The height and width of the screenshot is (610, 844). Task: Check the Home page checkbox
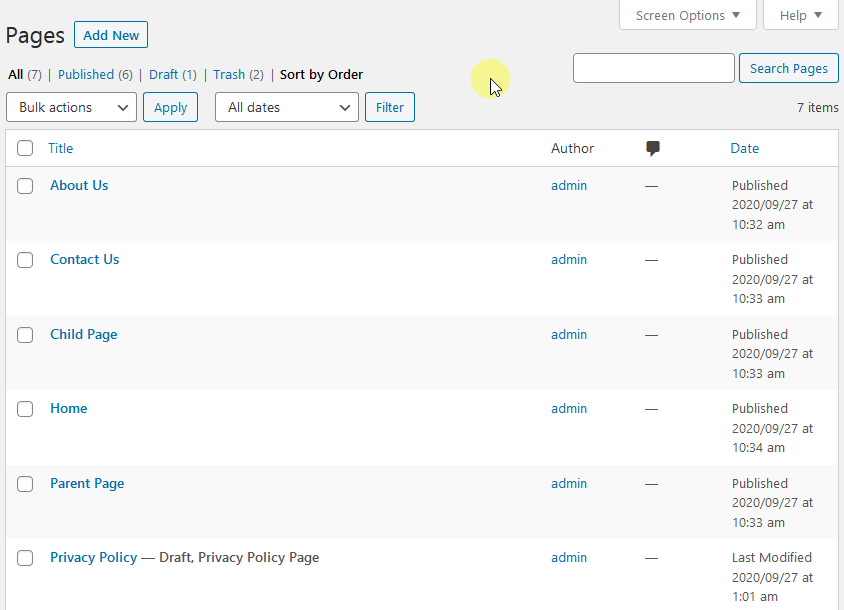tap(25, 409)
